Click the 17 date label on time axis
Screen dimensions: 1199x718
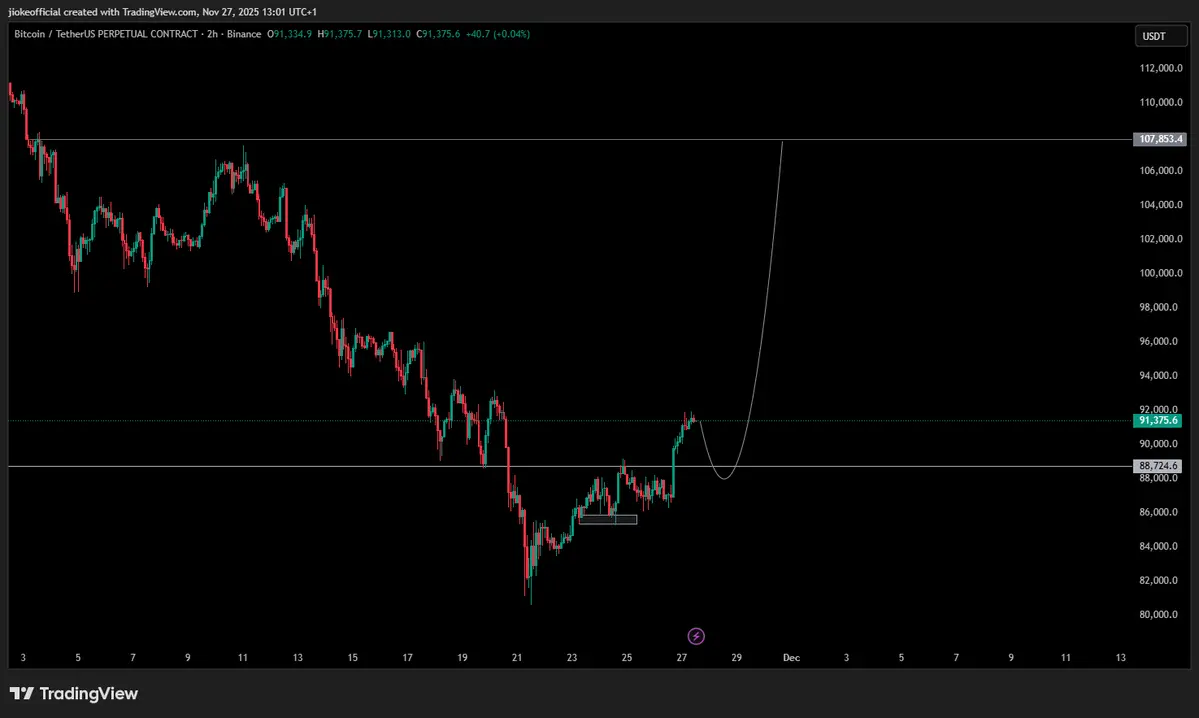pyautogui.click(x=408, y=658)
